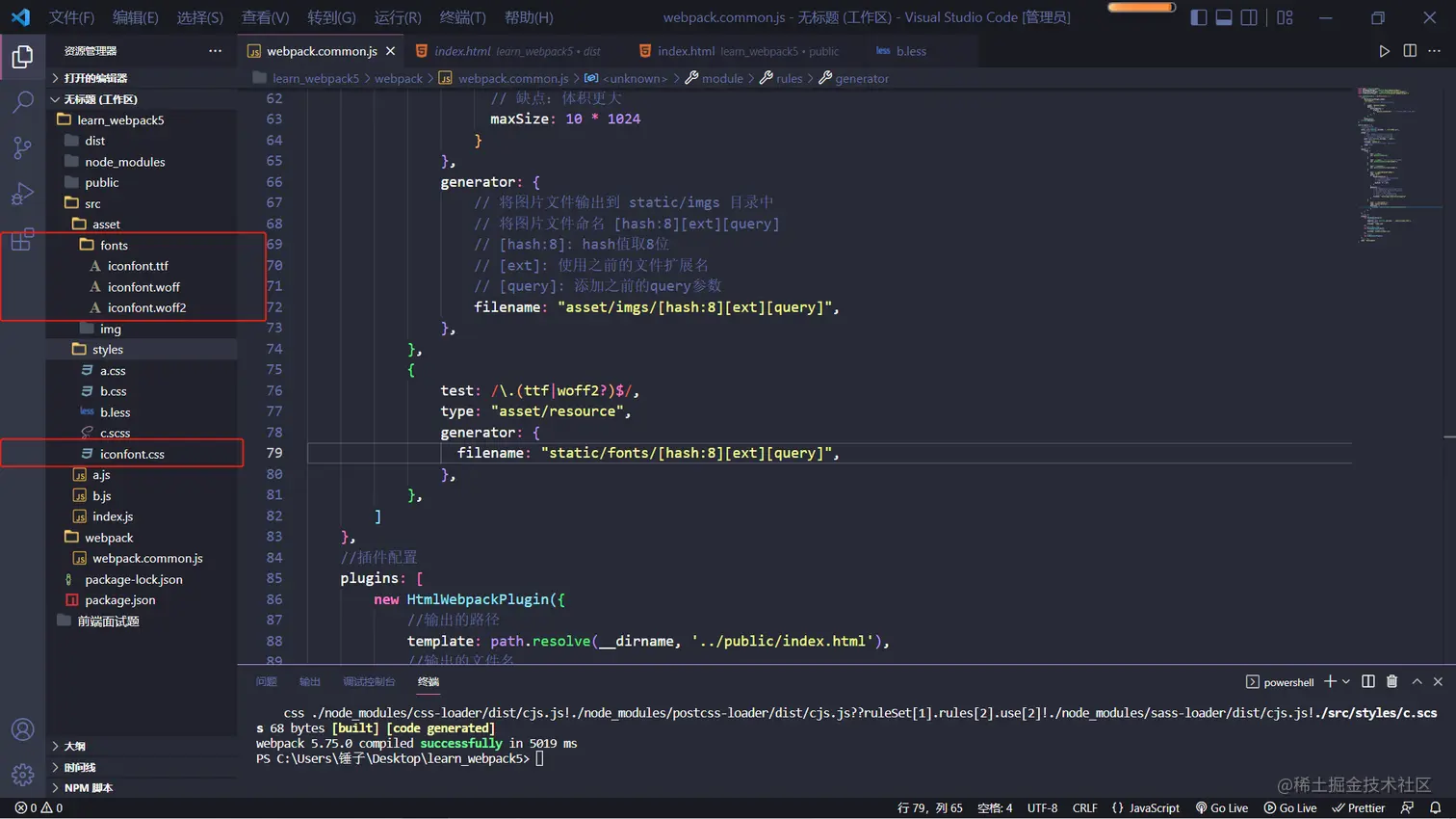Image resolution: width=1456 pixels, height=819 pixels.
Task: Click the first Go Live button
Action: pyautogui.click(x=1222, y=807)
